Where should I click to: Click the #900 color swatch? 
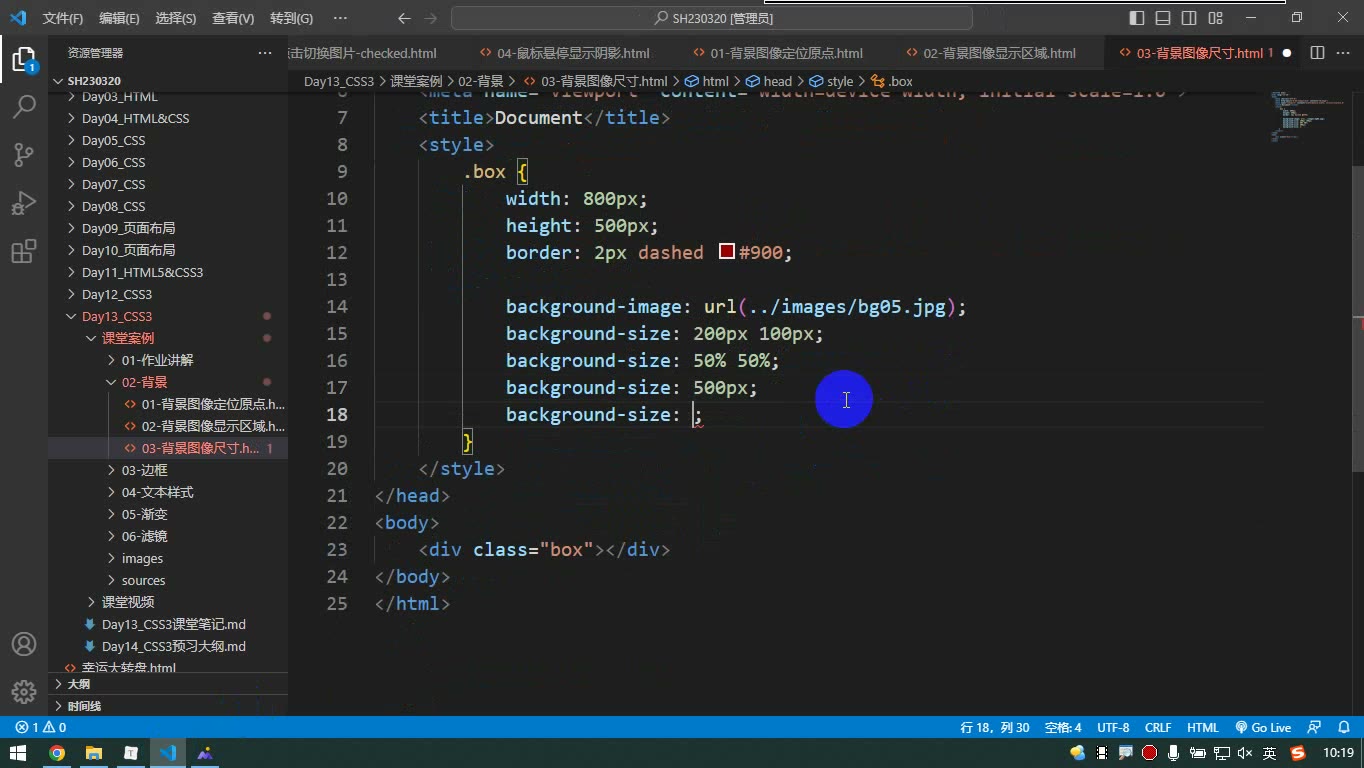tap(727, 252)
